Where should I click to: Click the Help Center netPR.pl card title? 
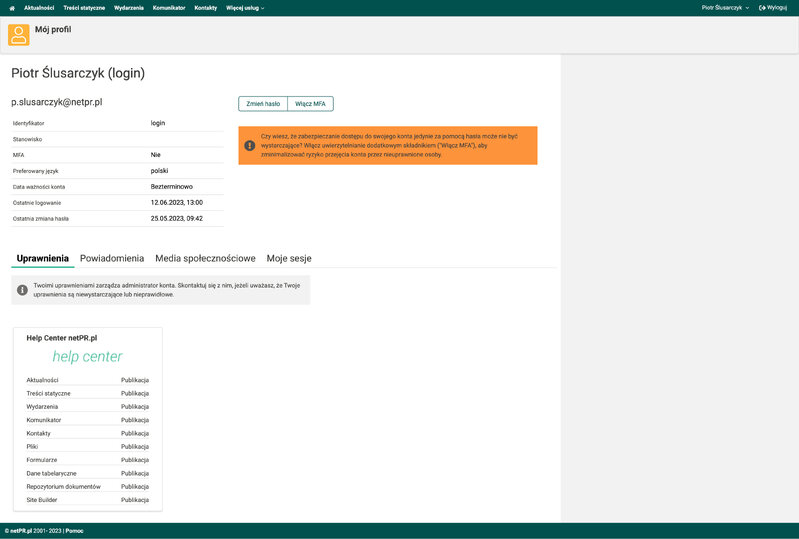pyautogui.click(x=62, y=338)
